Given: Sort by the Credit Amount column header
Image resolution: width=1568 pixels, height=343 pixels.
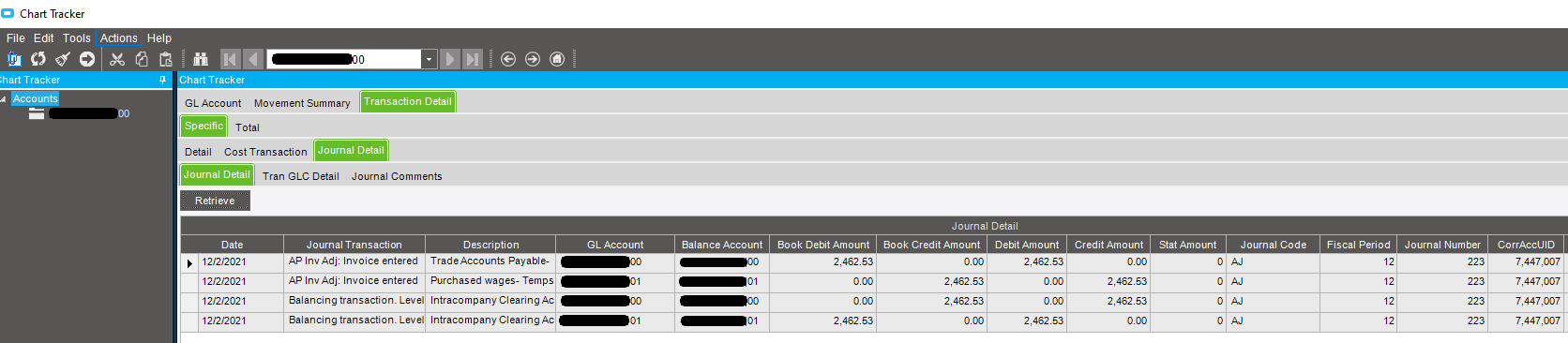Looking at the screenshot, I should (x=1109, y=245).
